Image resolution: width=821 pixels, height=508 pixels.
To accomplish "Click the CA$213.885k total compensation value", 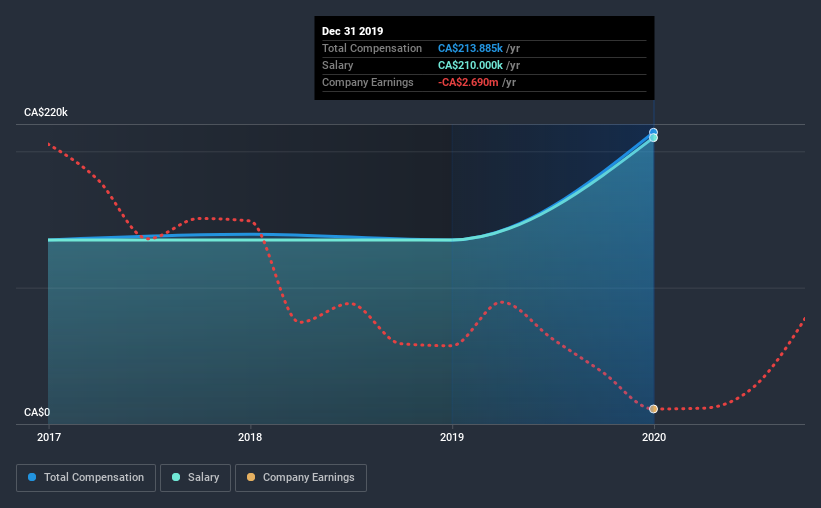I will click(x=470, y=48).
